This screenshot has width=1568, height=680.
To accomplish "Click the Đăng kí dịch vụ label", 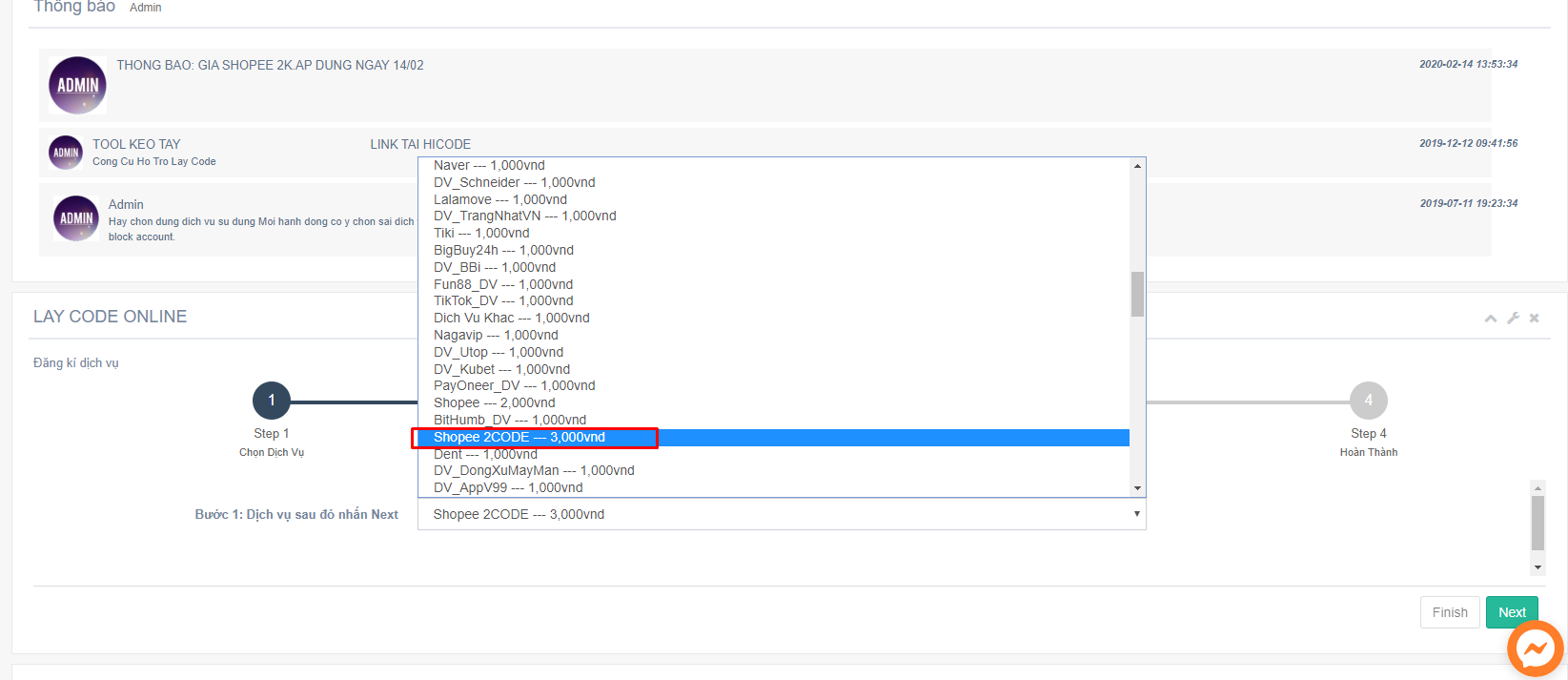I will point(76,362).
